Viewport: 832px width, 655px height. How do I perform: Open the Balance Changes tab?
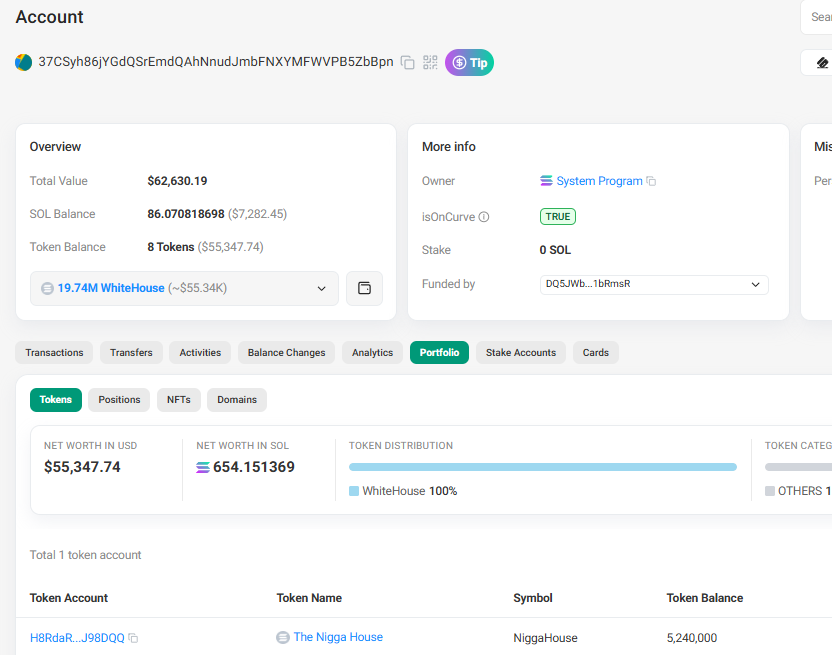[x=287, y=352]
